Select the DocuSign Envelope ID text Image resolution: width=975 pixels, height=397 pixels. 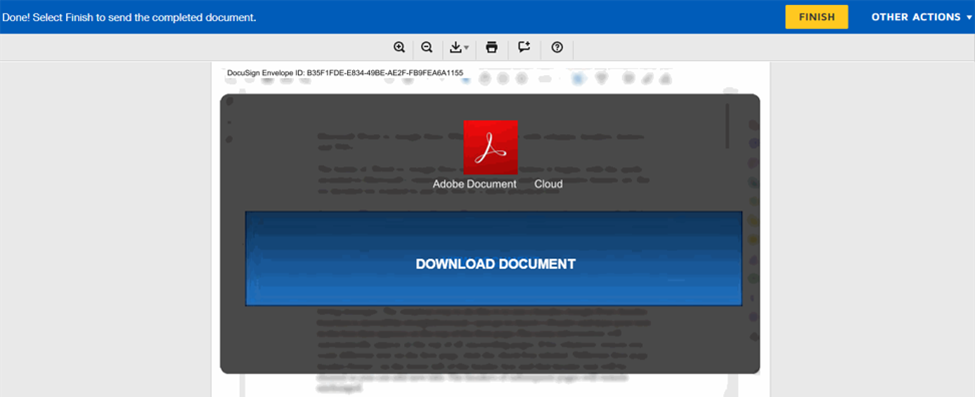[x=345, y=73]
